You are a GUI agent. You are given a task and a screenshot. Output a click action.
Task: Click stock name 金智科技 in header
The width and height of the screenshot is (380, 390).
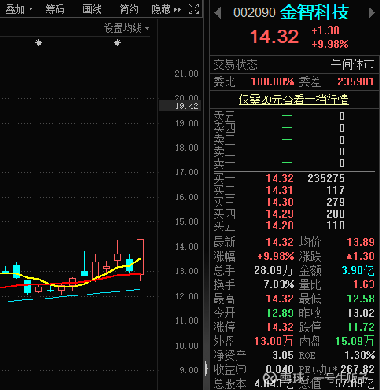314,13
